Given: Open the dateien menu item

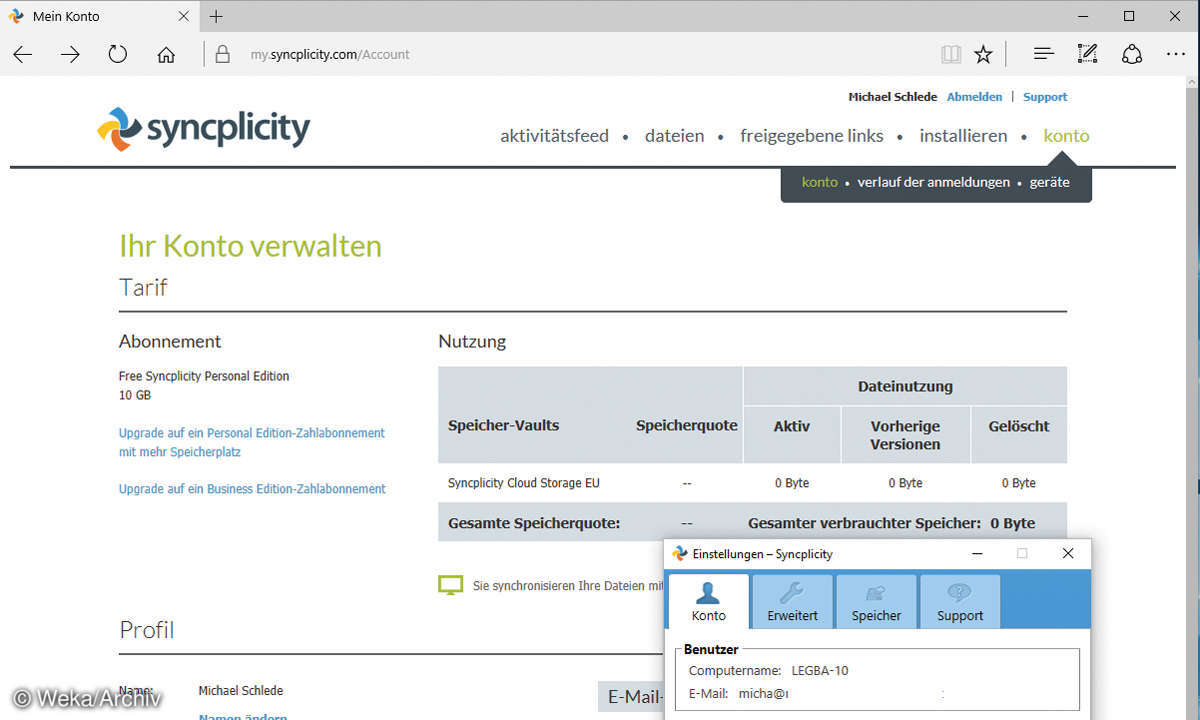Looking at the screenshot, I should pos(674,136).
